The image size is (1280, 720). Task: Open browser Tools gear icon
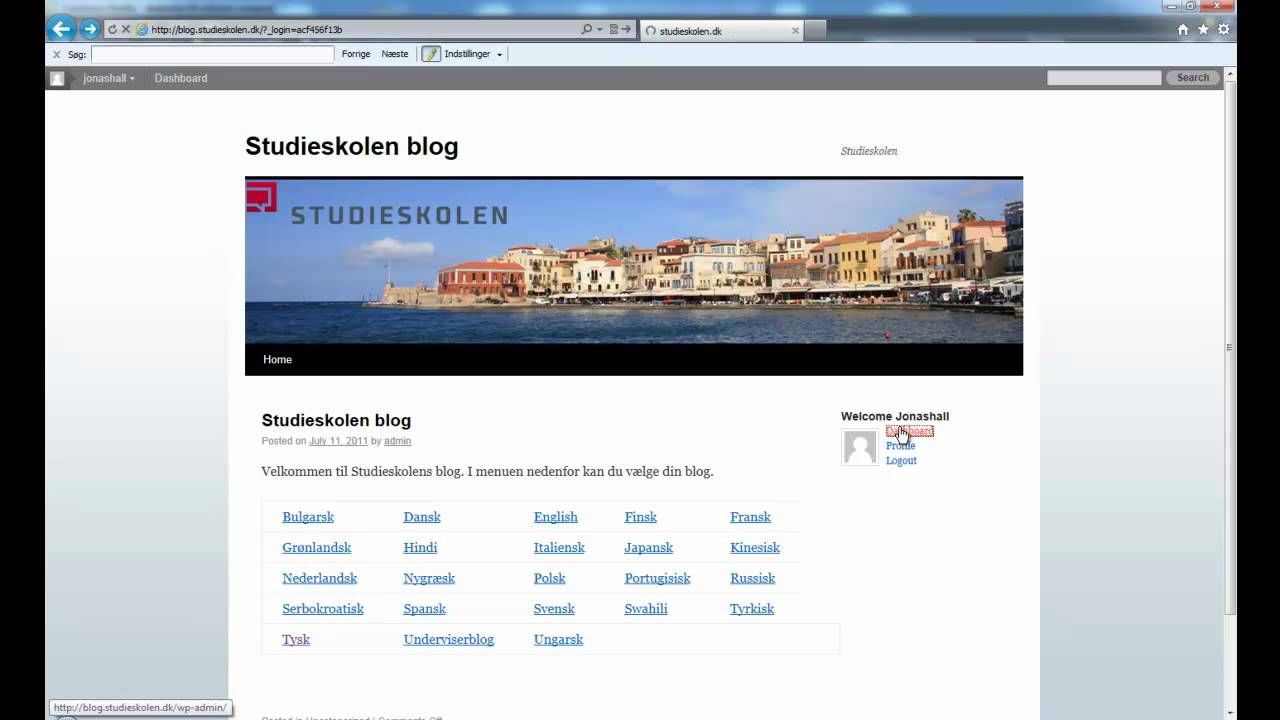tap(1223, 29)
